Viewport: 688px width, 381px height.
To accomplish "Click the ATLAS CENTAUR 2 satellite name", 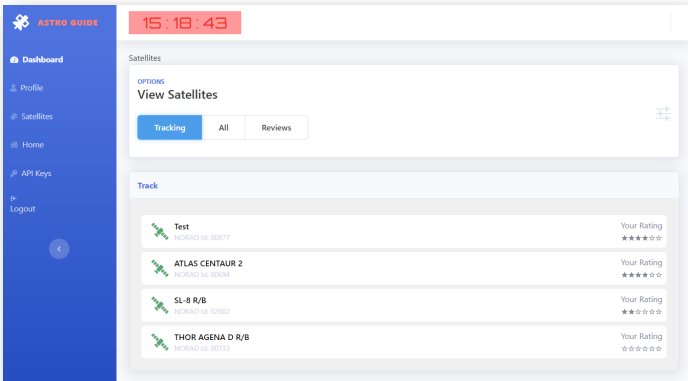I will point(208,263).
